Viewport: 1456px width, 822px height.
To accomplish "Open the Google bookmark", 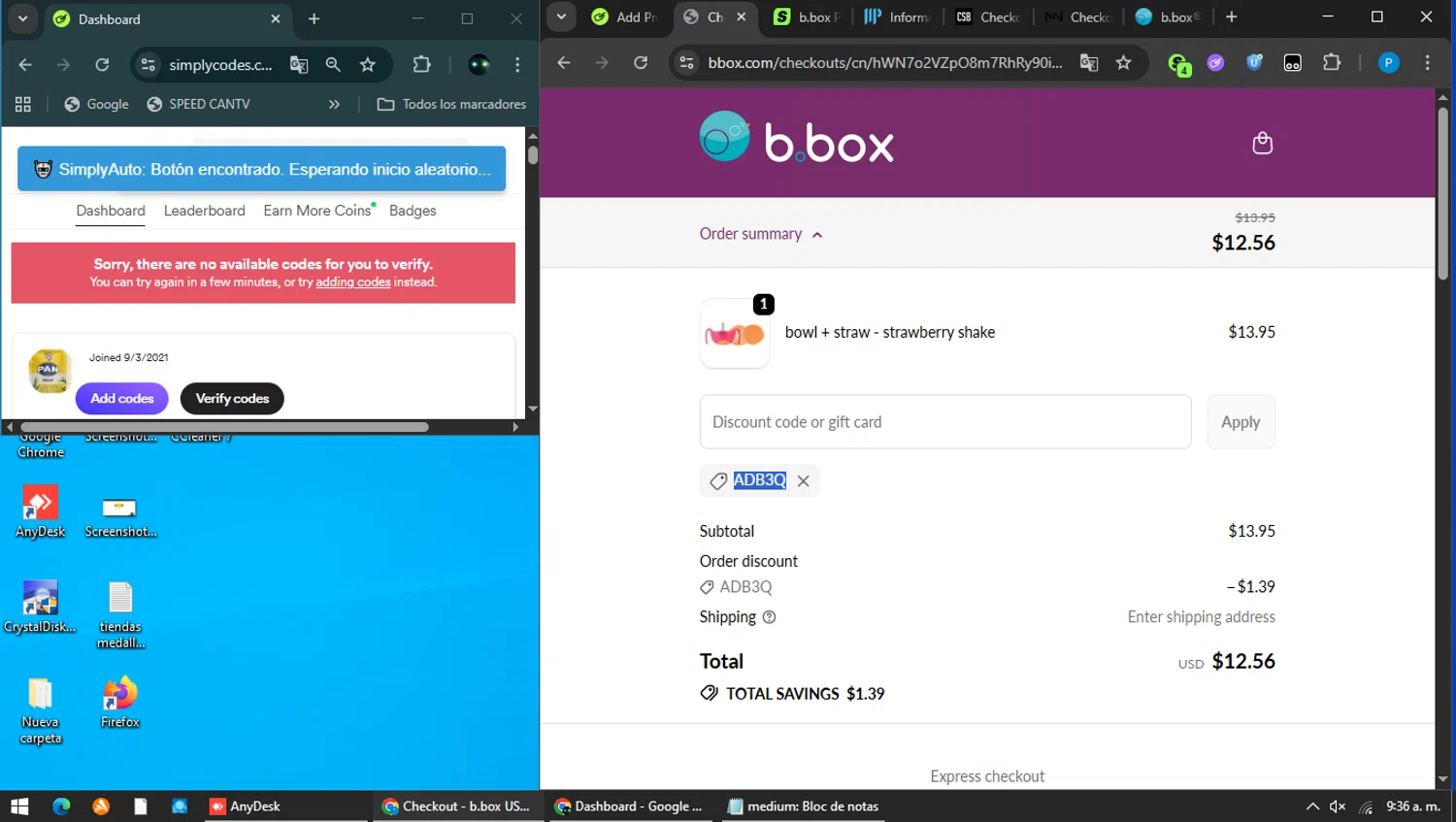I will (96, 104).
